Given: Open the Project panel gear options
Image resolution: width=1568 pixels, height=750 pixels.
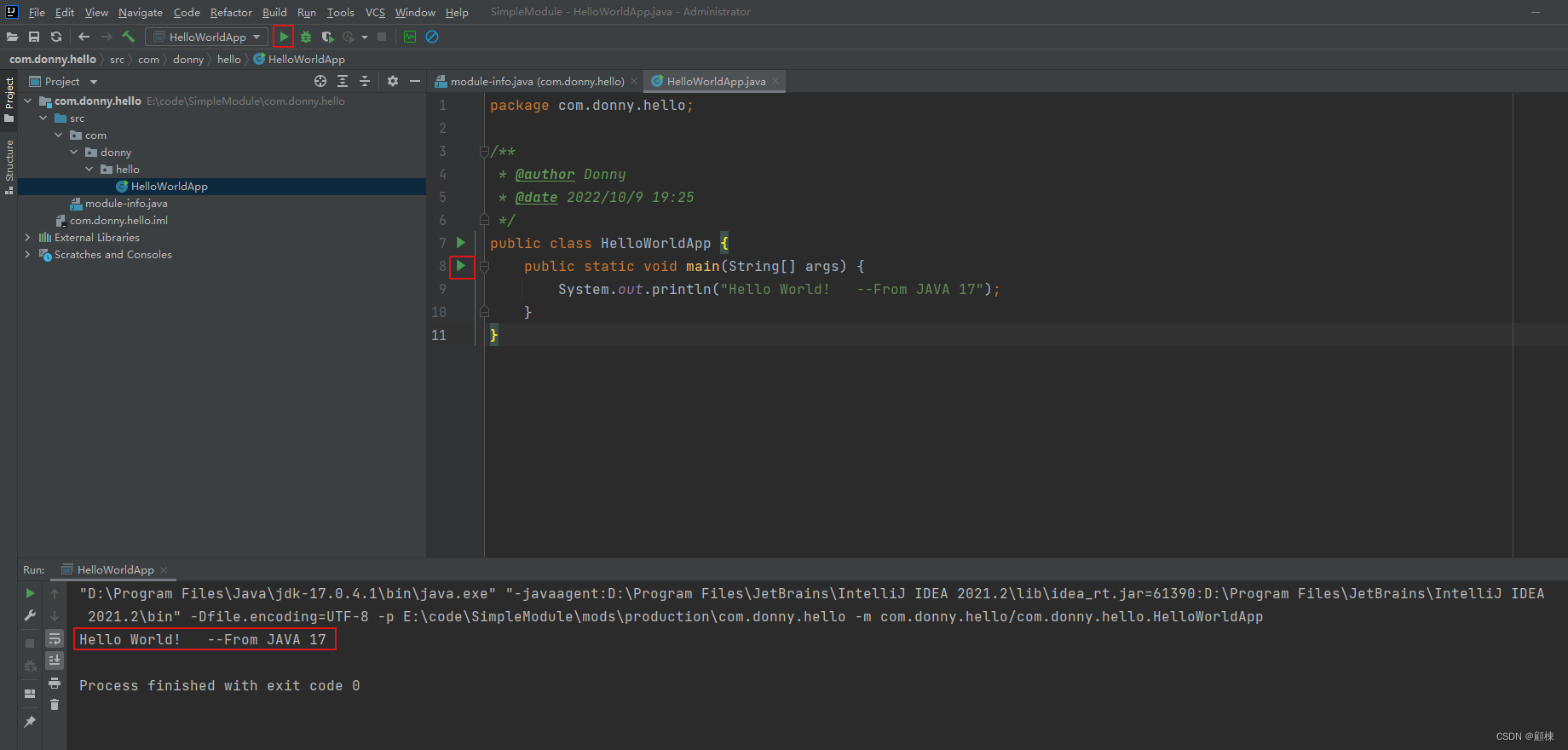Looking at the screenshot, I should (393, 81).
